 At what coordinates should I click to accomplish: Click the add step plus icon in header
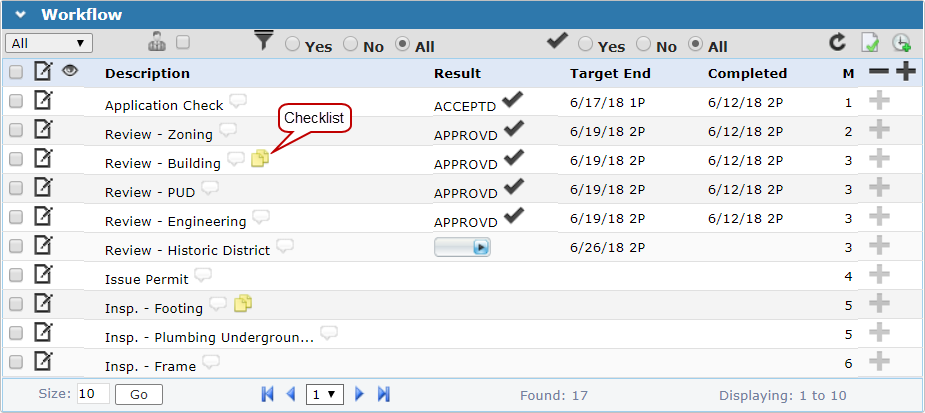tap(906, 72)
